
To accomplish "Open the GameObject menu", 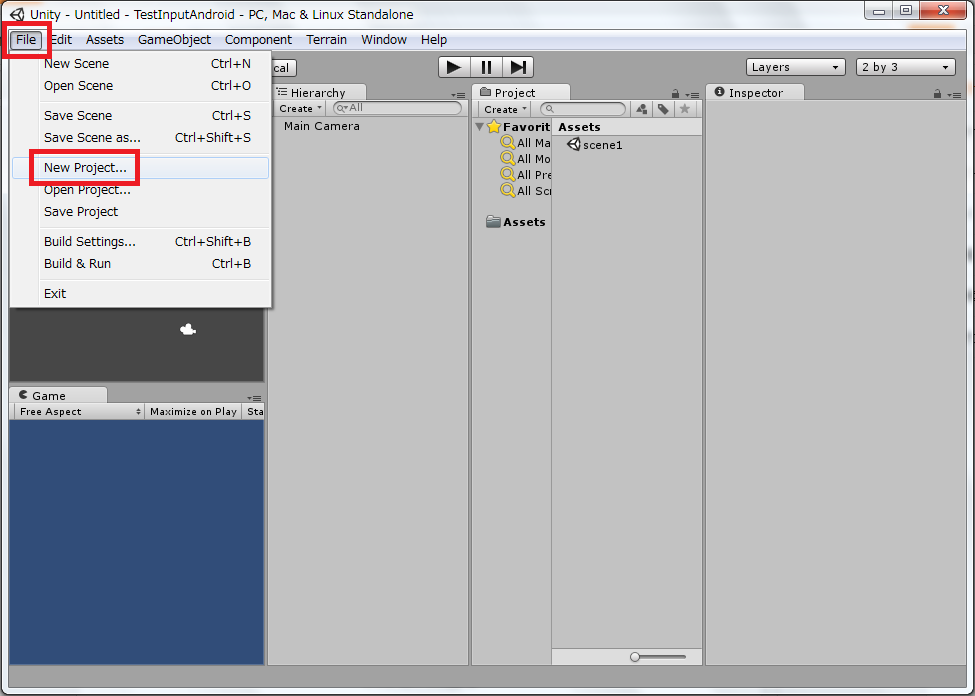I will (174, 40).
